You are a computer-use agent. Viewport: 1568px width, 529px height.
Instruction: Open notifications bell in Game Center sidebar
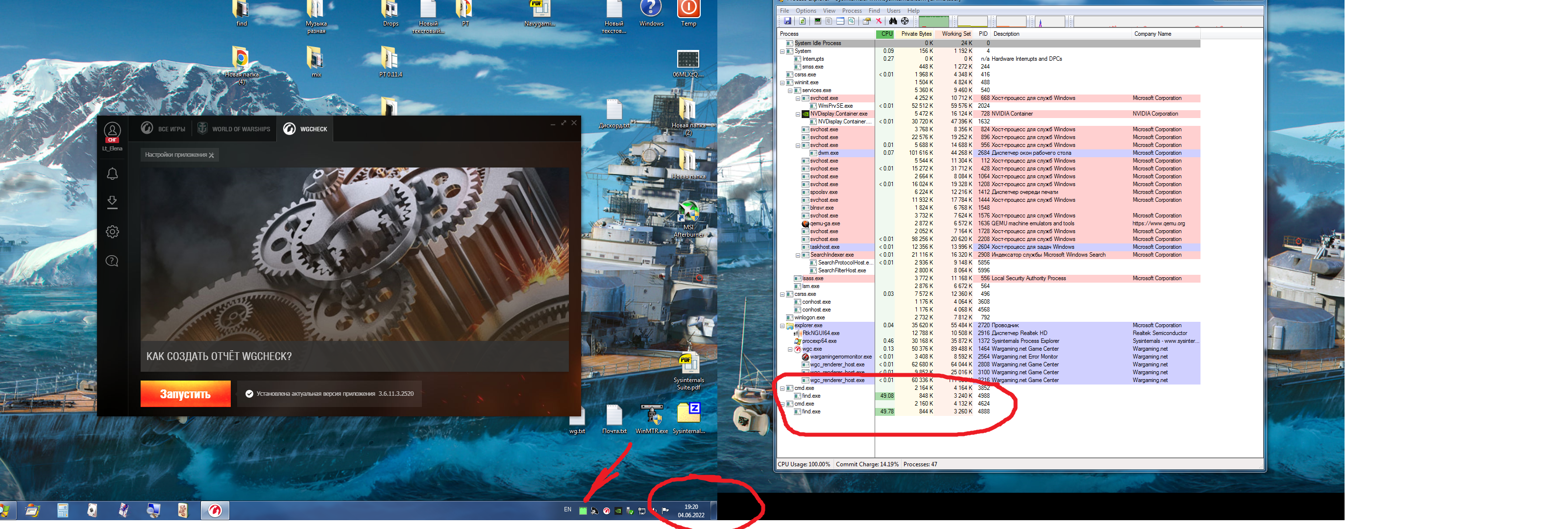click(x=112, y=174)
